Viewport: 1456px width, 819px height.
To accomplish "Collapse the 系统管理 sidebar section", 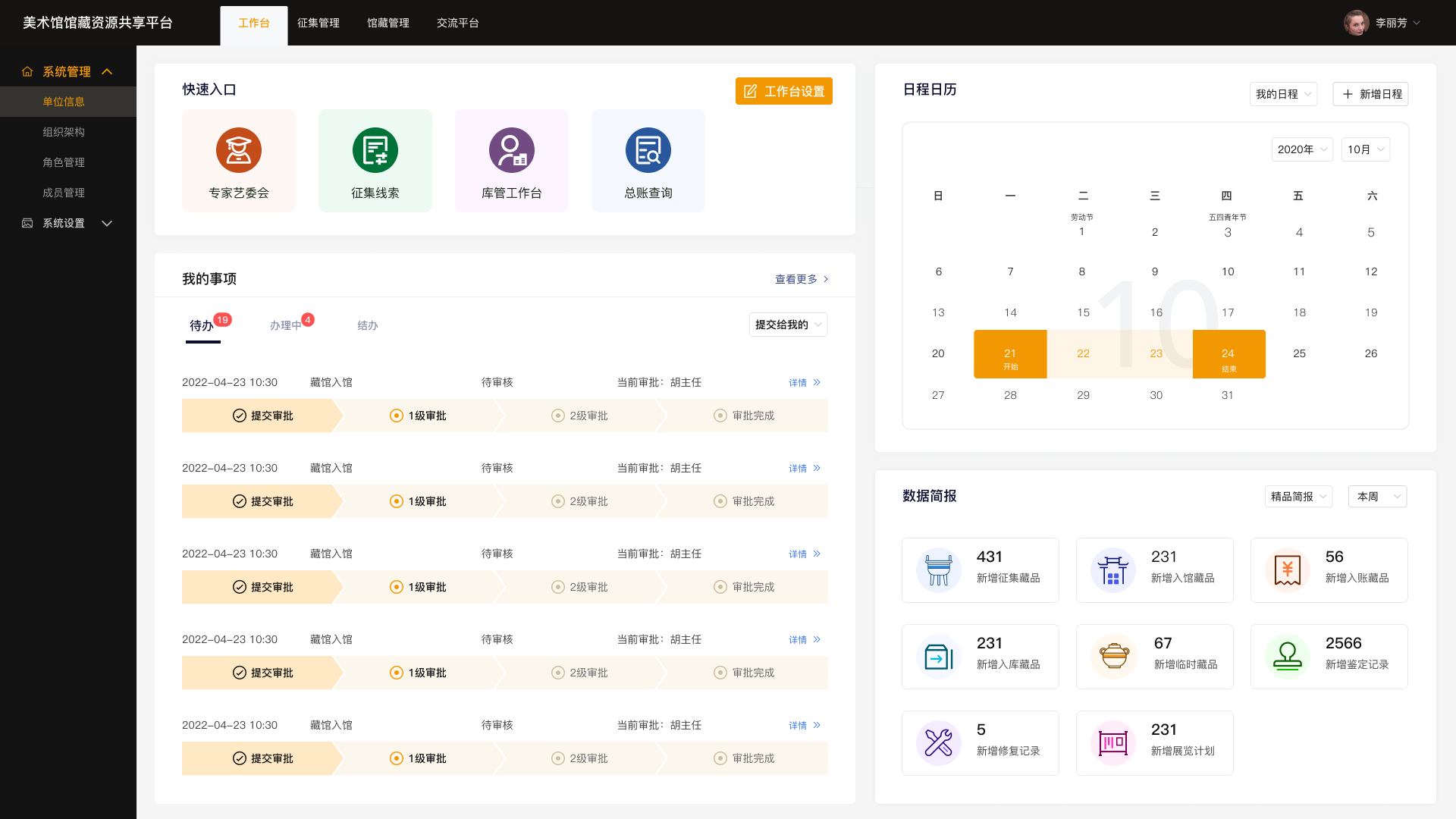I will [107, 71].
